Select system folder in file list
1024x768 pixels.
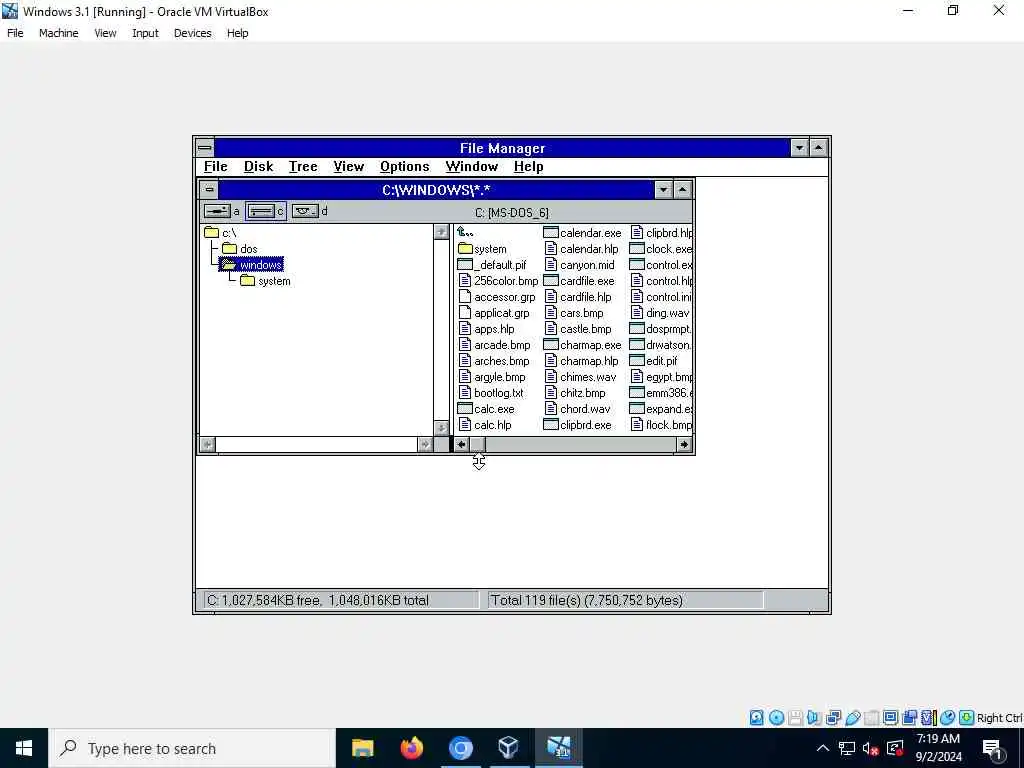[482, 249]
